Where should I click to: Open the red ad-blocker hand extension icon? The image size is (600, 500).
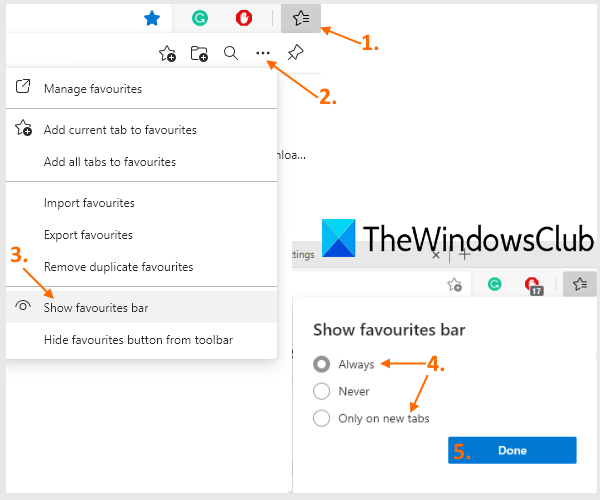244,18
